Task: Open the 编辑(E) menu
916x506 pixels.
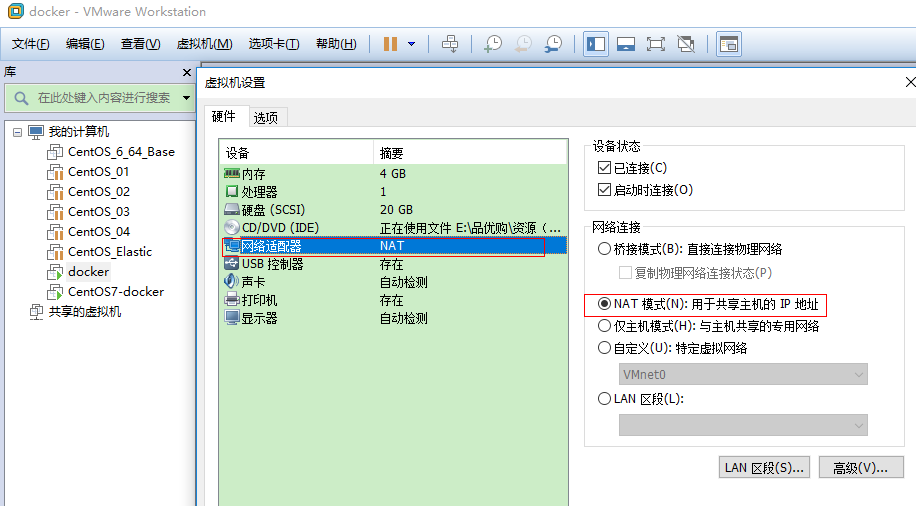Action: (x=85, y=44)
